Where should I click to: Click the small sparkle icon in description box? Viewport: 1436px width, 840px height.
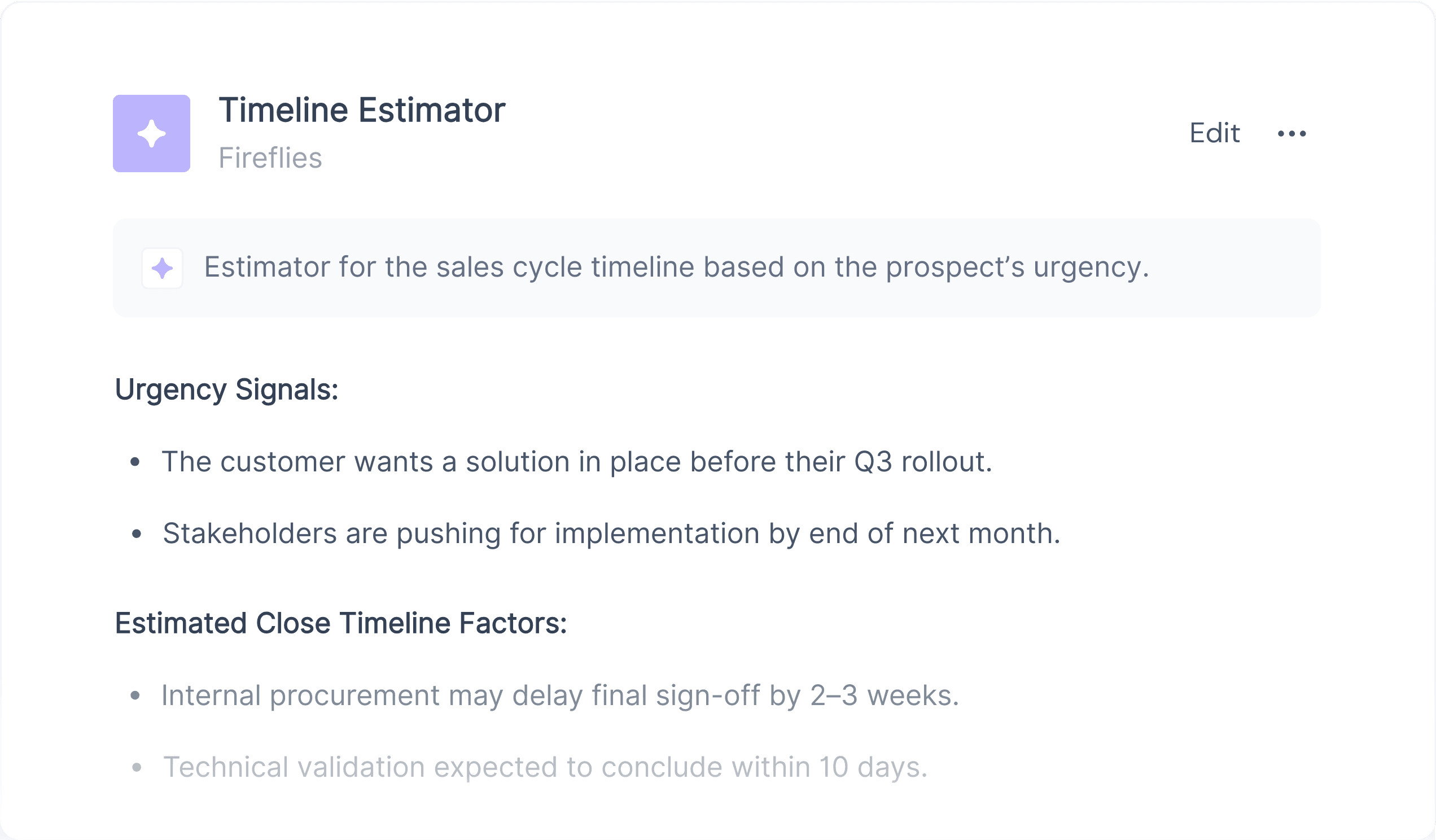tap(163, 268)
